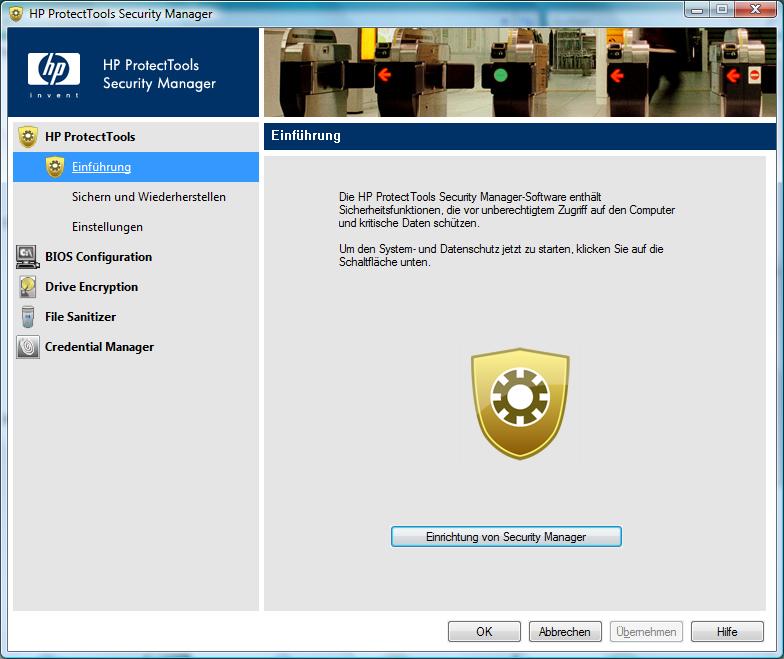Close the Security Manager window
Screen dimensions: 784x659
coord(756,10)
